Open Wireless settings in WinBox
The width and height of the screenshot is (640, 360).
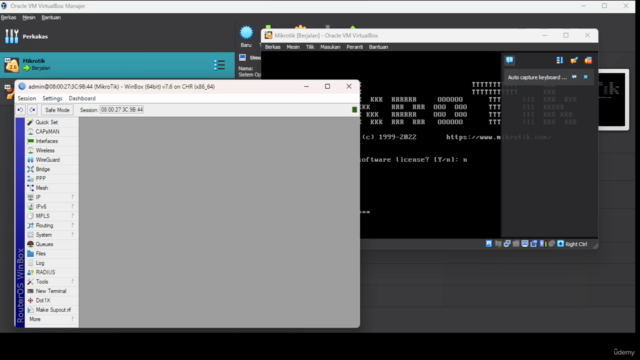tap(45, 150)
